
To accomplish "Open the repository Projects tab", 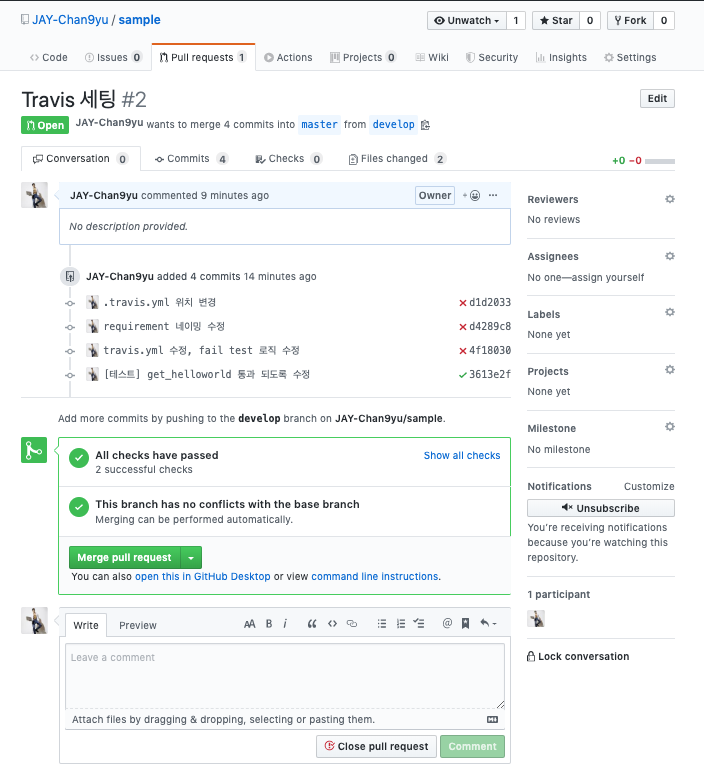I will pos(363,58).
